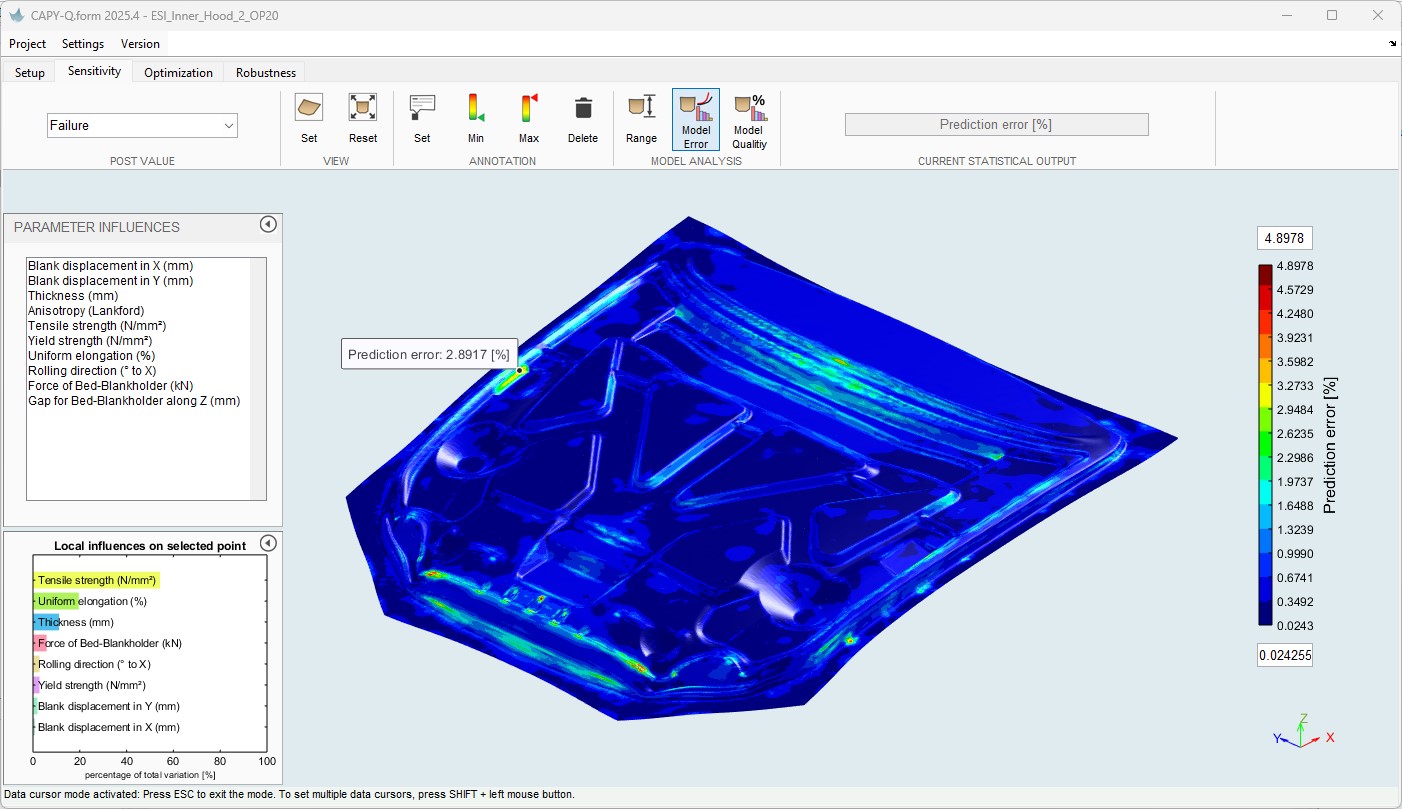Viewport: 1402px width, 809px height.
Task: Collapse the Local influences panel
Action: point(268,543)
